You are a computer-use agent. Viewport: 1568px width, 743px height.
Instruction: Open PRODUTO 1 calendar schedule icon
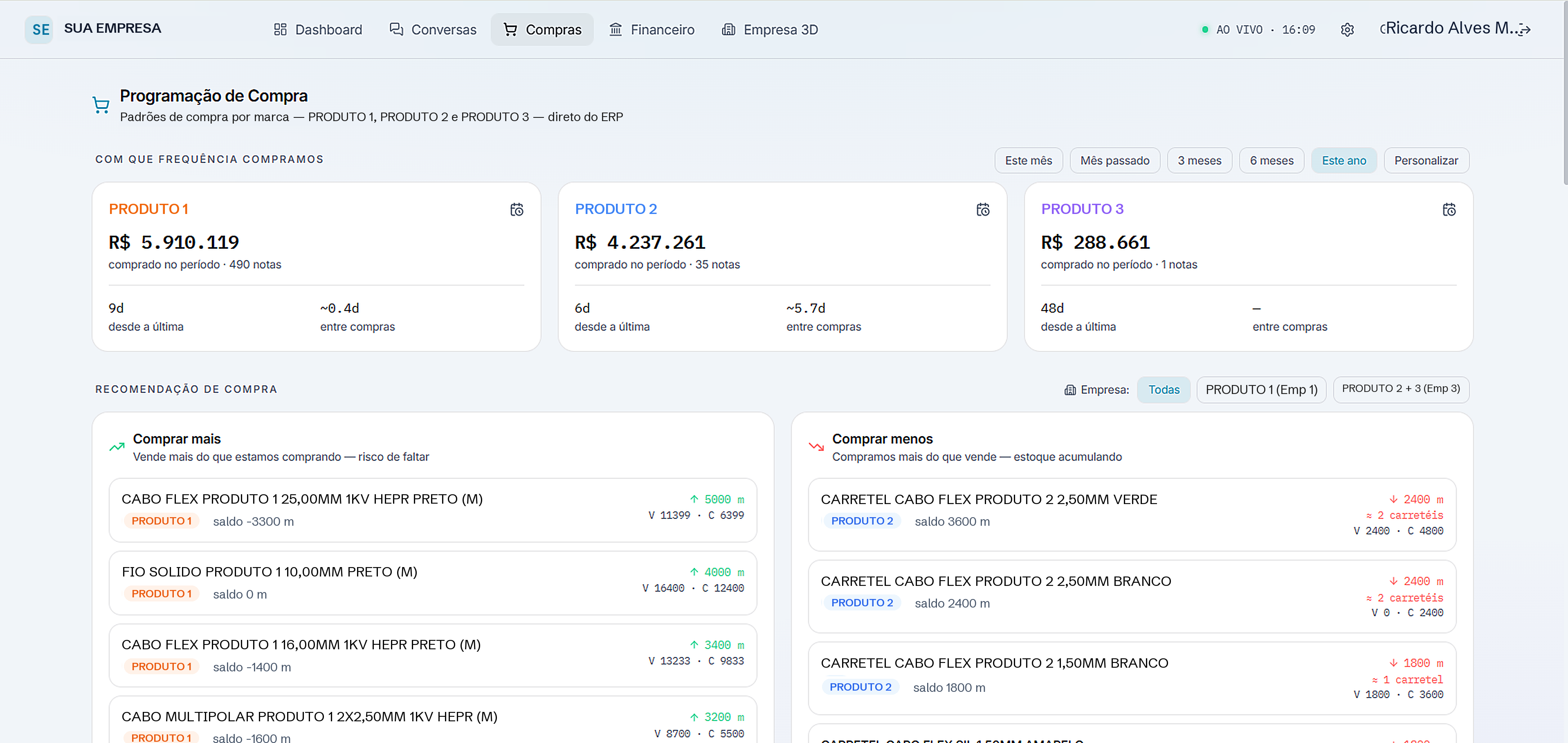pyautogui.click(x=516, y=209)
